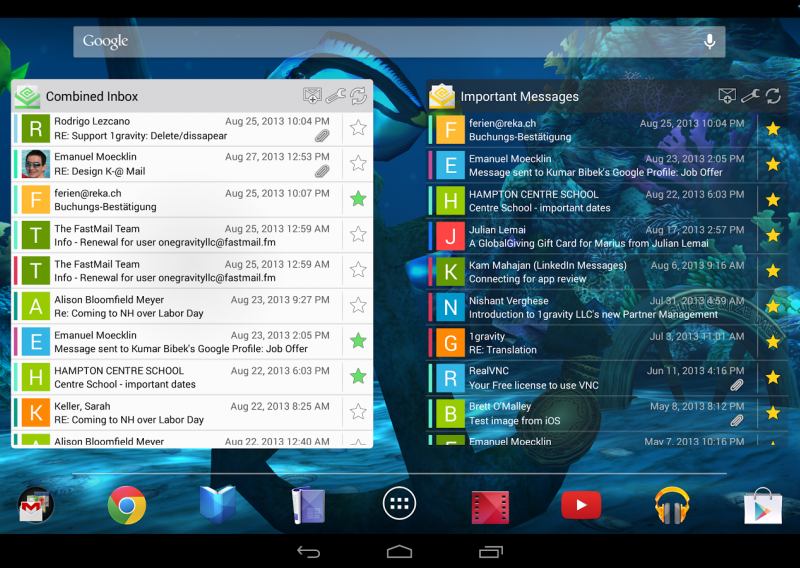Open 'Connecting for app review' message
The image size is (800, 568).
pos(528,279)
